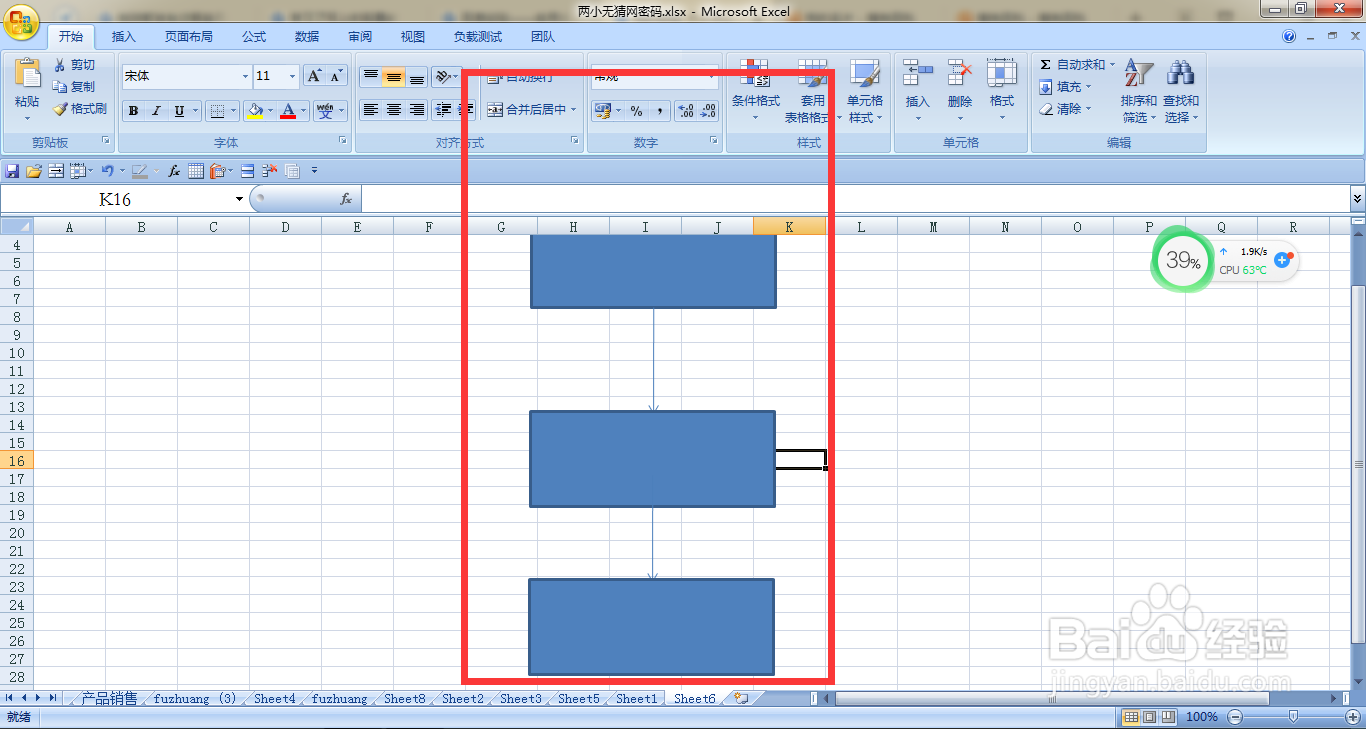Screen dimensions: 1366x729
Task: Click the comma style button
Action: click(660, 111)
